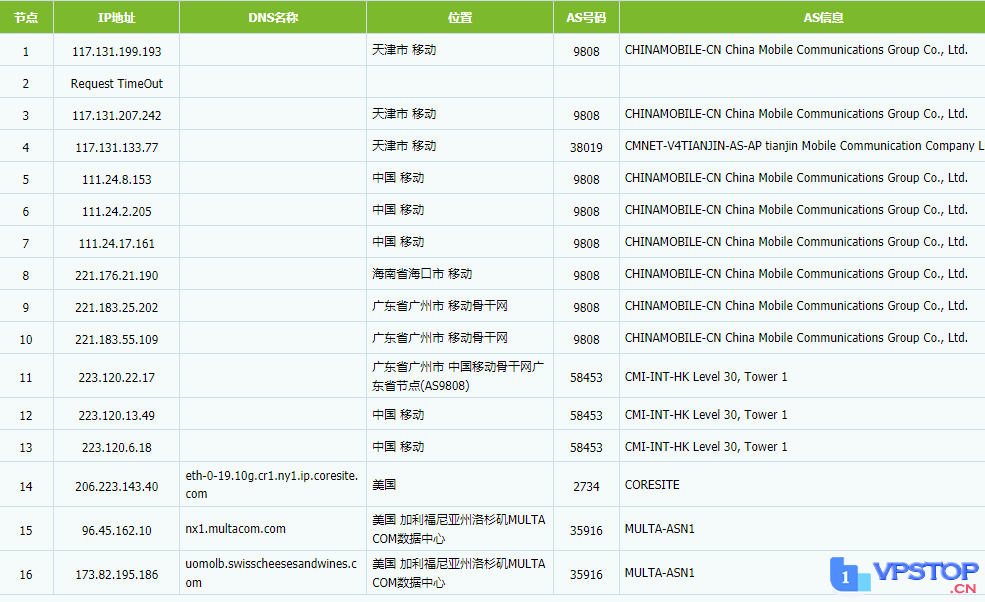The height and width of the screenshot is (602, 985).
Task: Click location 天津市 移动 in node 4 row
Action: pyautogui.click(x=404, y=146)
